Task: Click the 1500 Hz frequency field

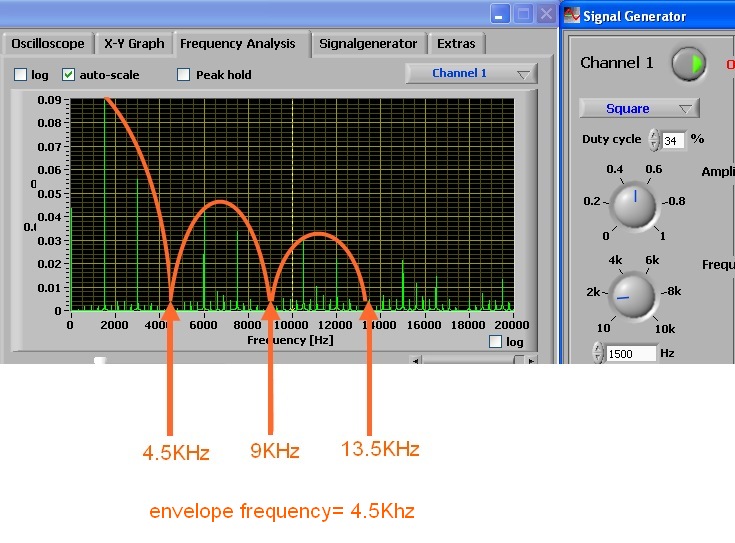Action: tap(630, 354)
